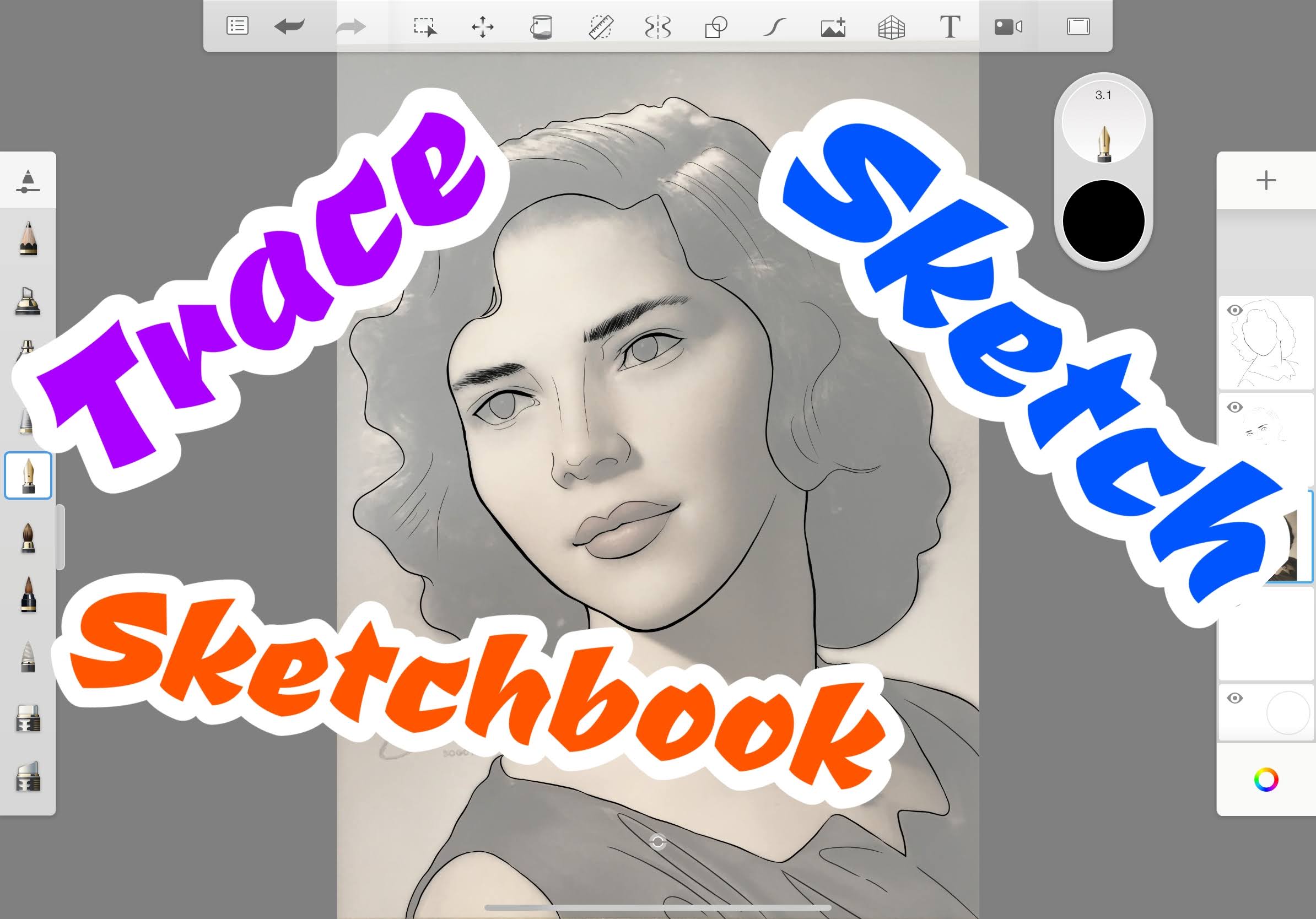Activate Predictive Stroke curve tool
The width and height of the screenshot is (1316, 919).
pos(774,27)
